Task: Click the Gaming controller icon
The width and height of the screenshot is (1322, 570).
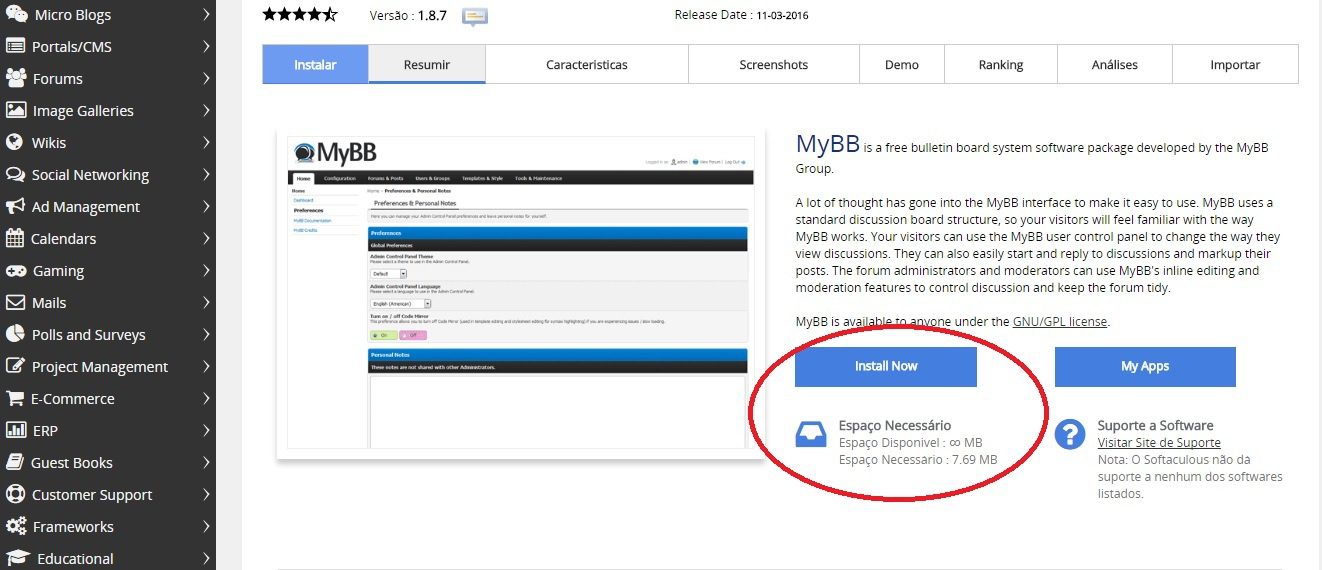Action: coord(16,270)
